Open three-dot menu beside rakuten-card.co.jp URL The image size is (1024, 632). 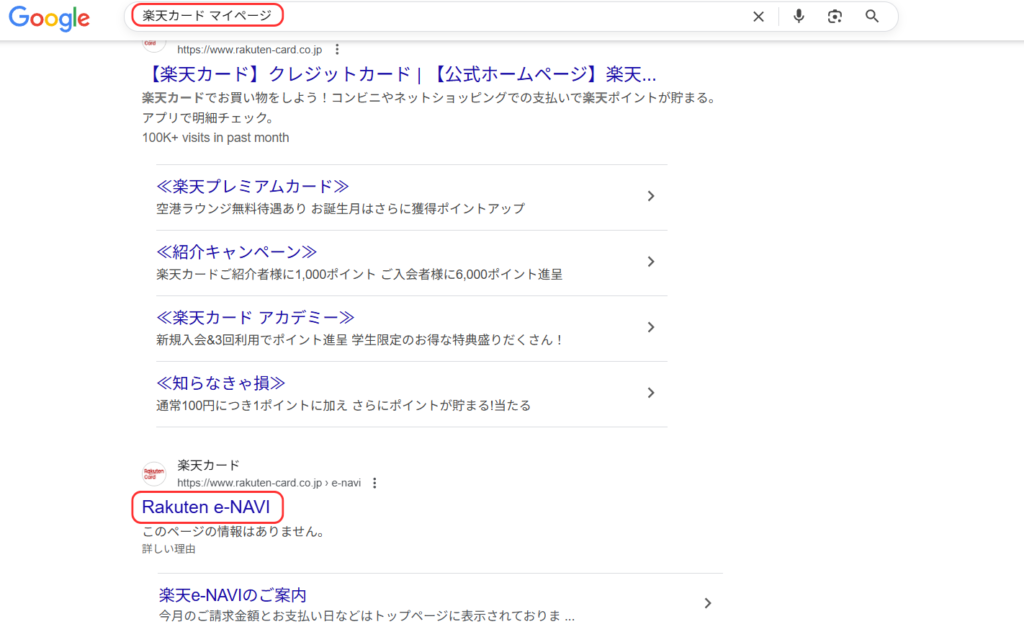click(338, 49)
